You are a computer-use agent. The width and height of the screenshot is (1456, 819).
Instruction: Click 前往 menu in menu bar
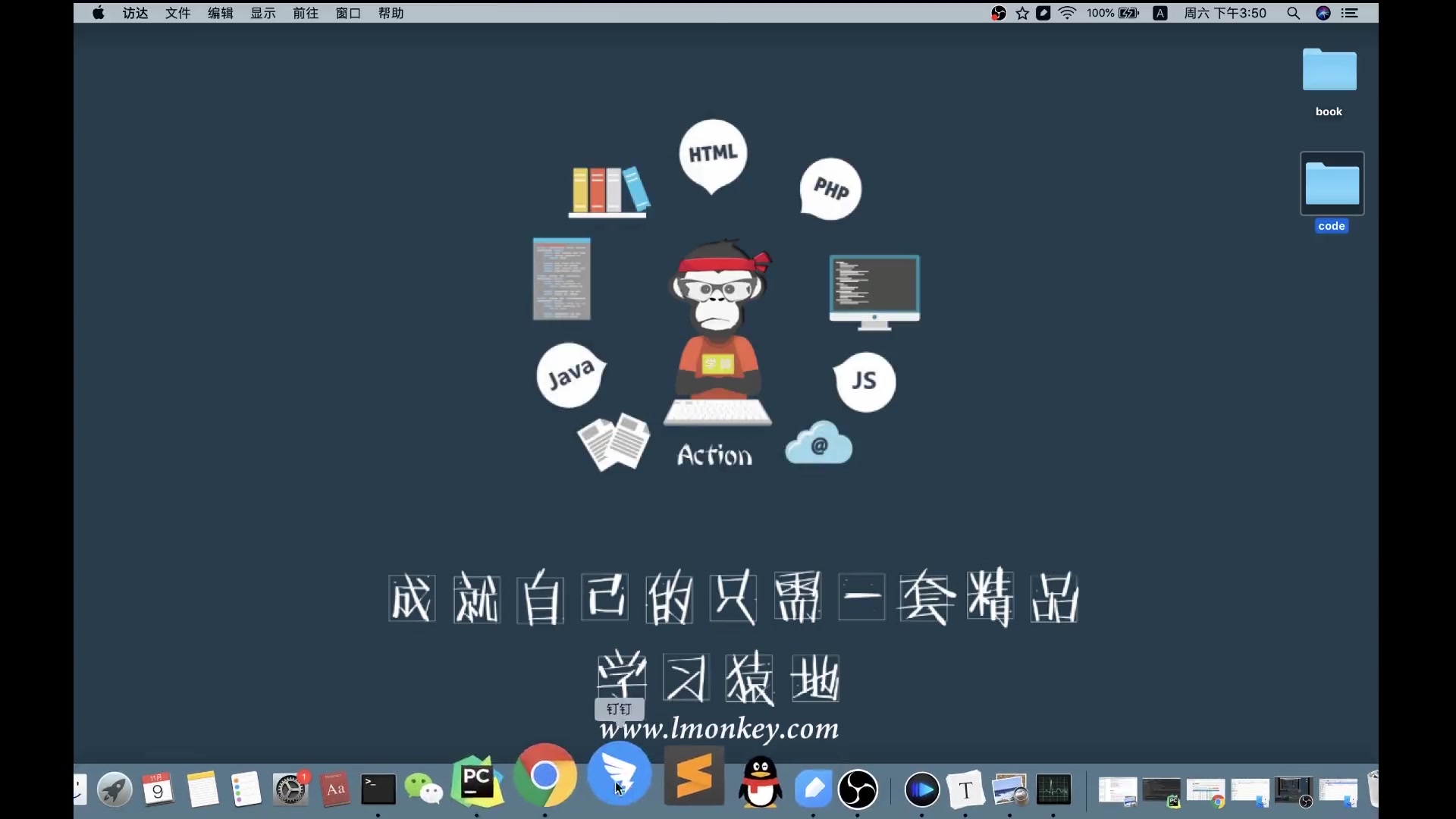click(305, 12)
